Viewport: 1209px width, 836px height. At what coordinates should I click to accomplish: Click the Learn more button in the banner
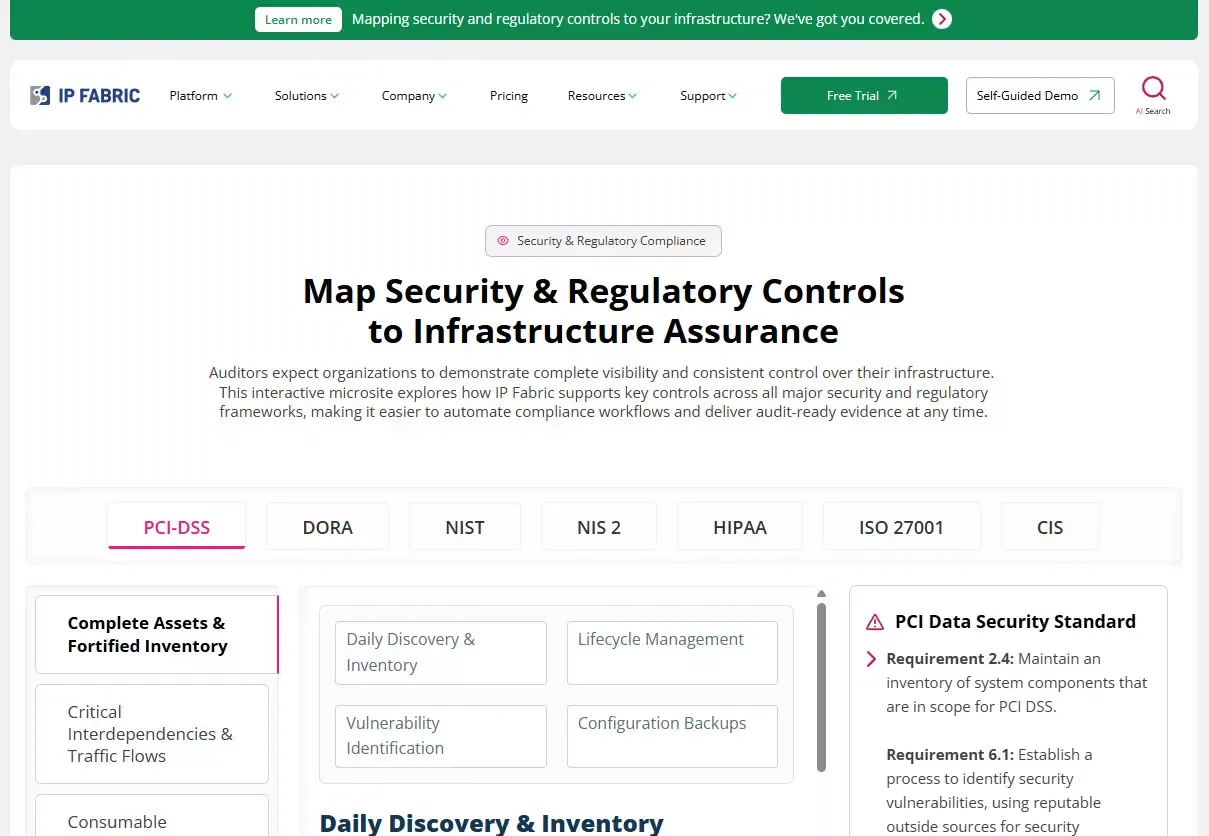pyautogui.click(x=298, y=20)
